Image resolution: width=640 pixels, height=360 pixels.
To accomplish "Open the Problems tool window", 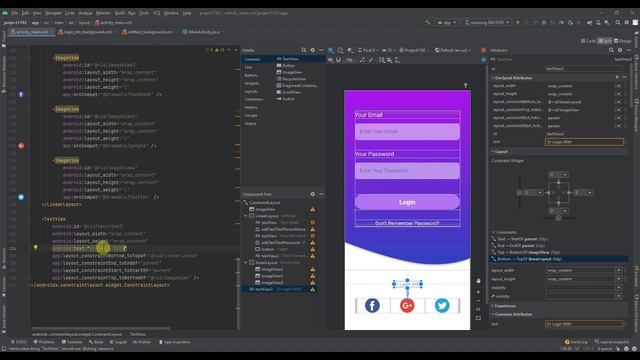I will pyautogui.click(x=44, y=342).
